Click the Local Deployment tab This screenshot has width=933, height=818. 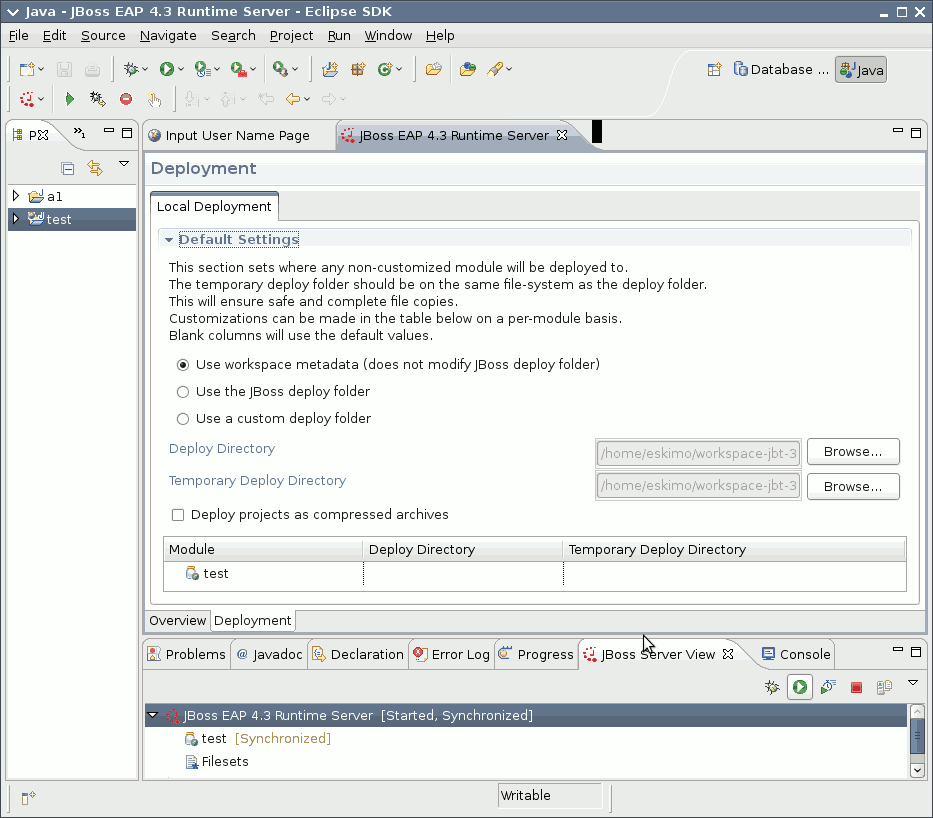[x=214, y=206]
